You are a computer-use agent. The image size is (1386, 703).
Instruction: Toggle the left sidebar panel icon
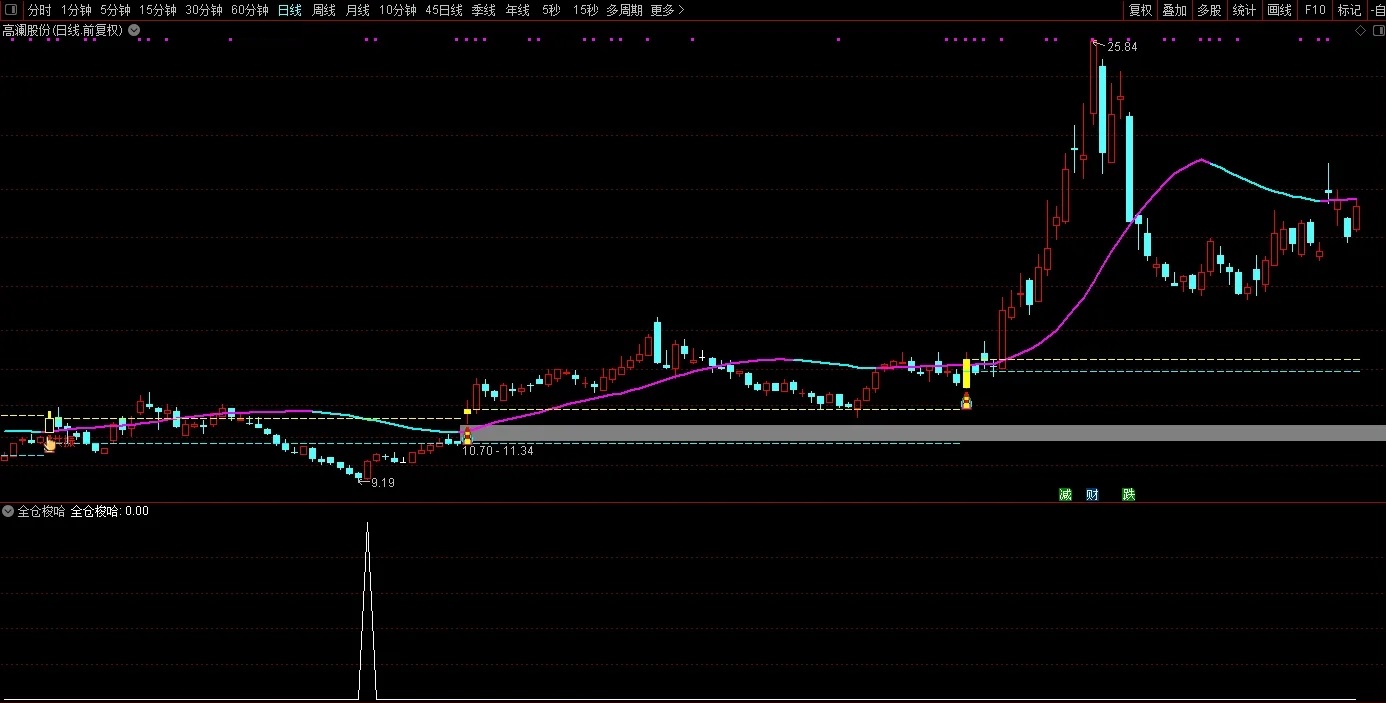pos(11,10)
